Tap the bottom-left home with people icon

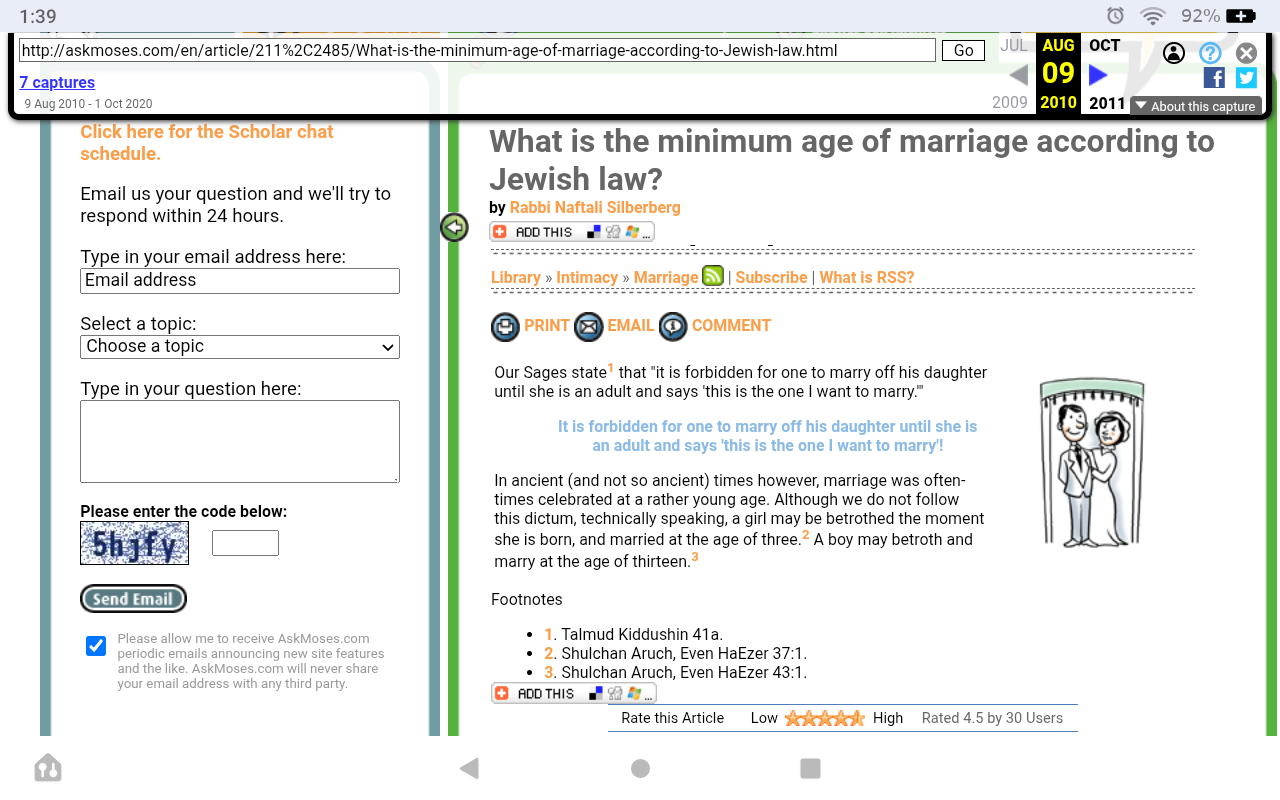tap(48, 768)
